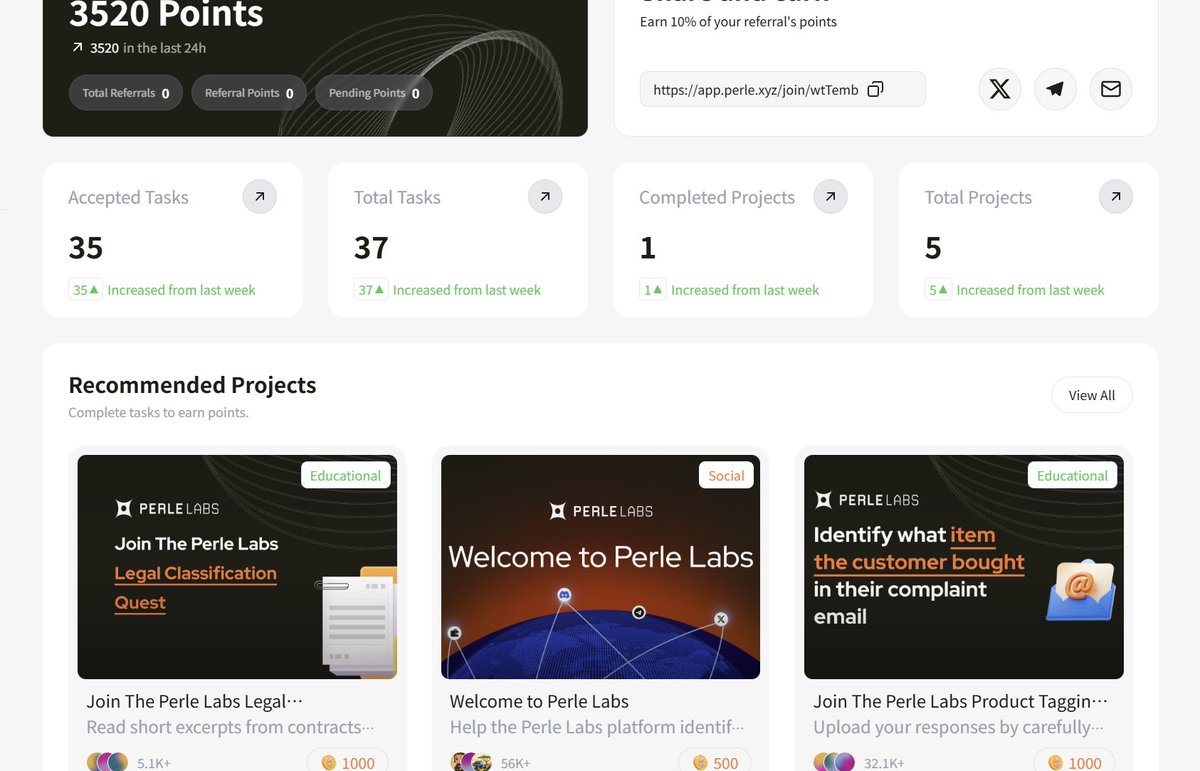Click participant avatars next to 5.1K+
Screen dimensions: 1200x771
[107, 762]
